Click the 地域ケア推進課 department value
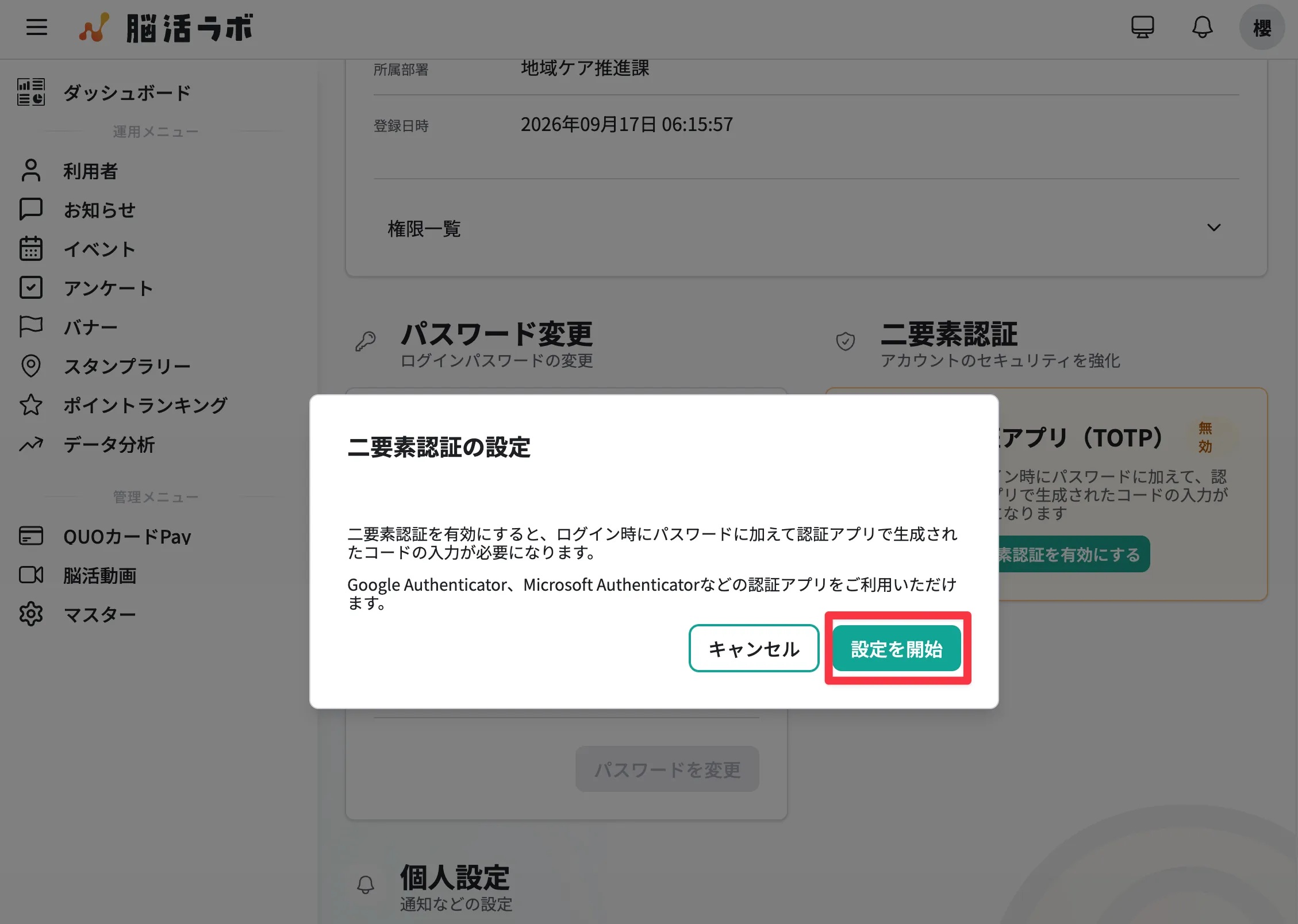The height and width of the screenshot is (924, 1298). pyautogui.click(x=585, y=68)
